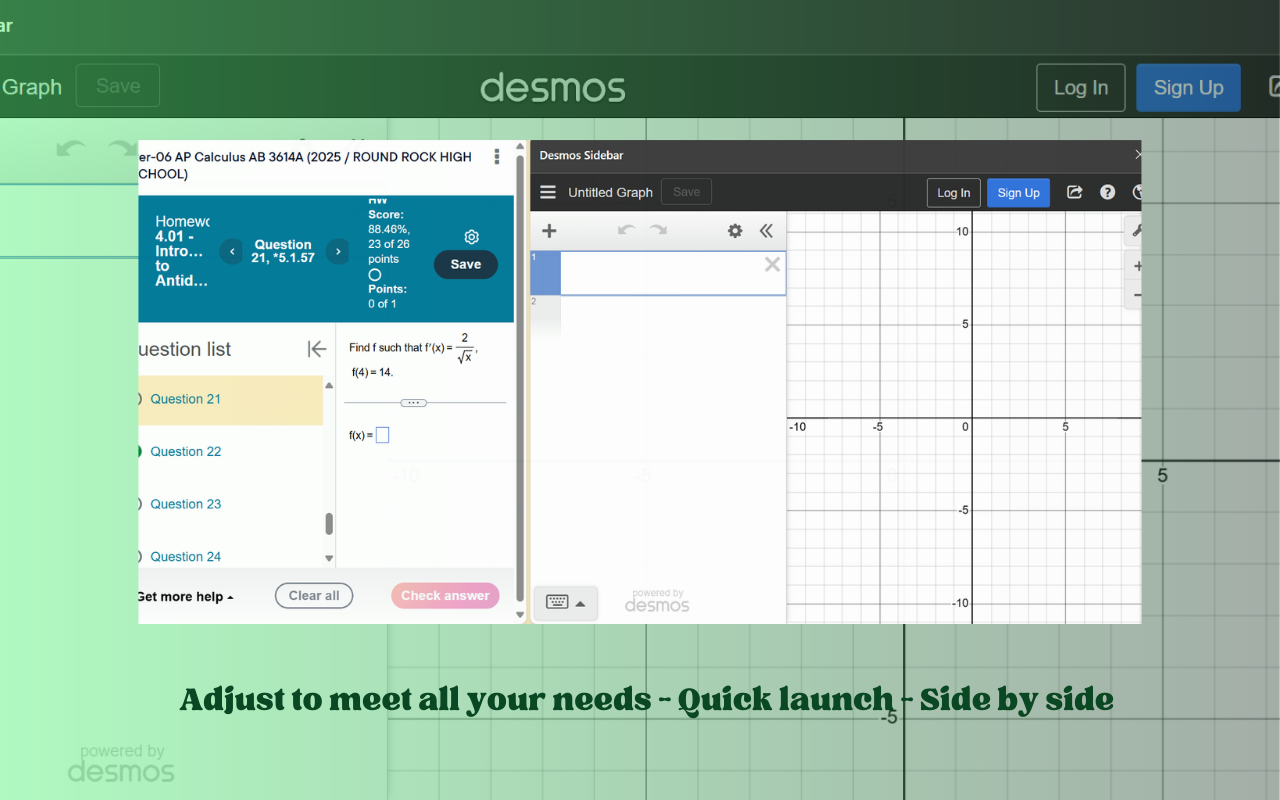Open the homework settings gear icon
This screenshot has width=1280, height=800.
(471, 237)
